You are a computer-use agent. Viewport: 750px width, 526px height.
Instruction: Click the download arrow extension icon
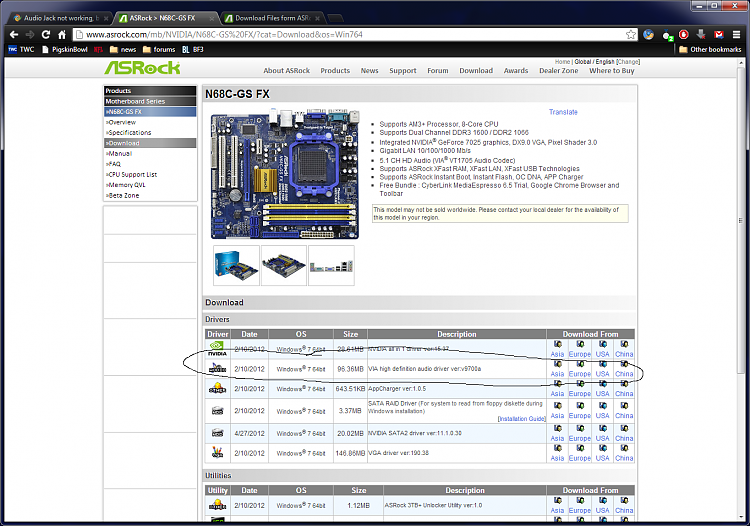pos(701,34)
